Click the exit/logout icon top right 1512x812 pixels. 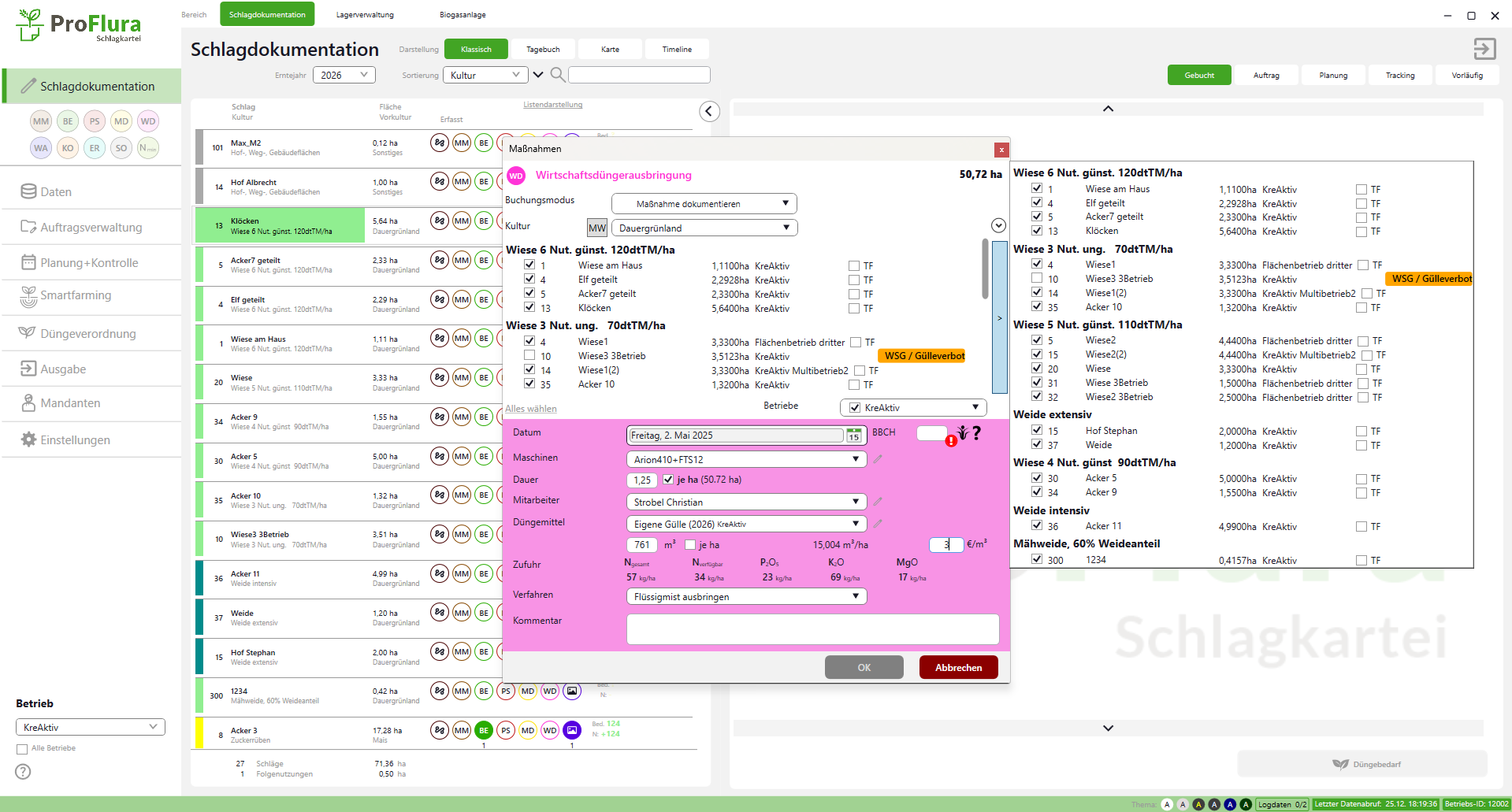pyautogui.click(x=1484, y=49)
